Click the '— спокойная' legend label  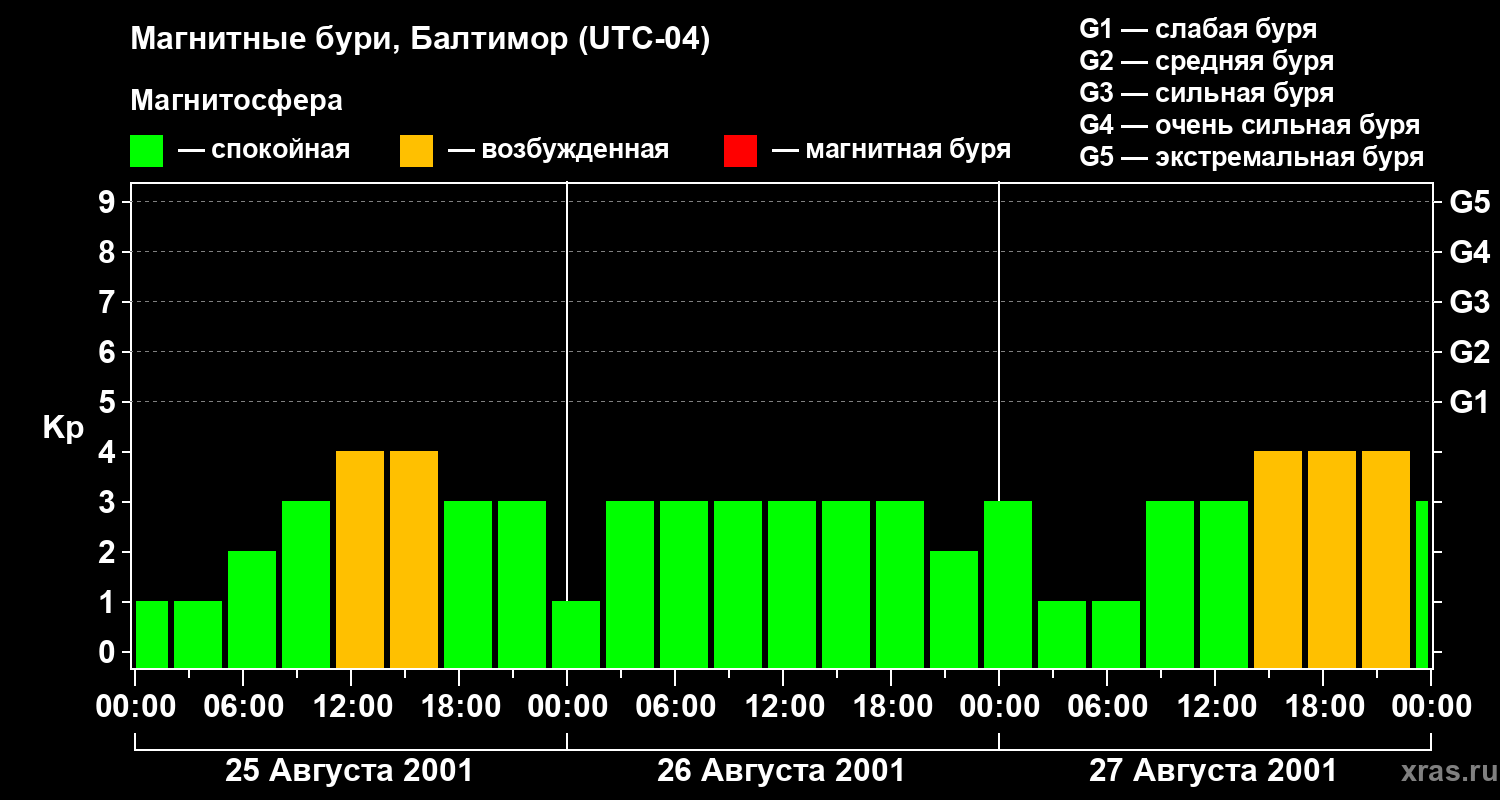point(264,150)
